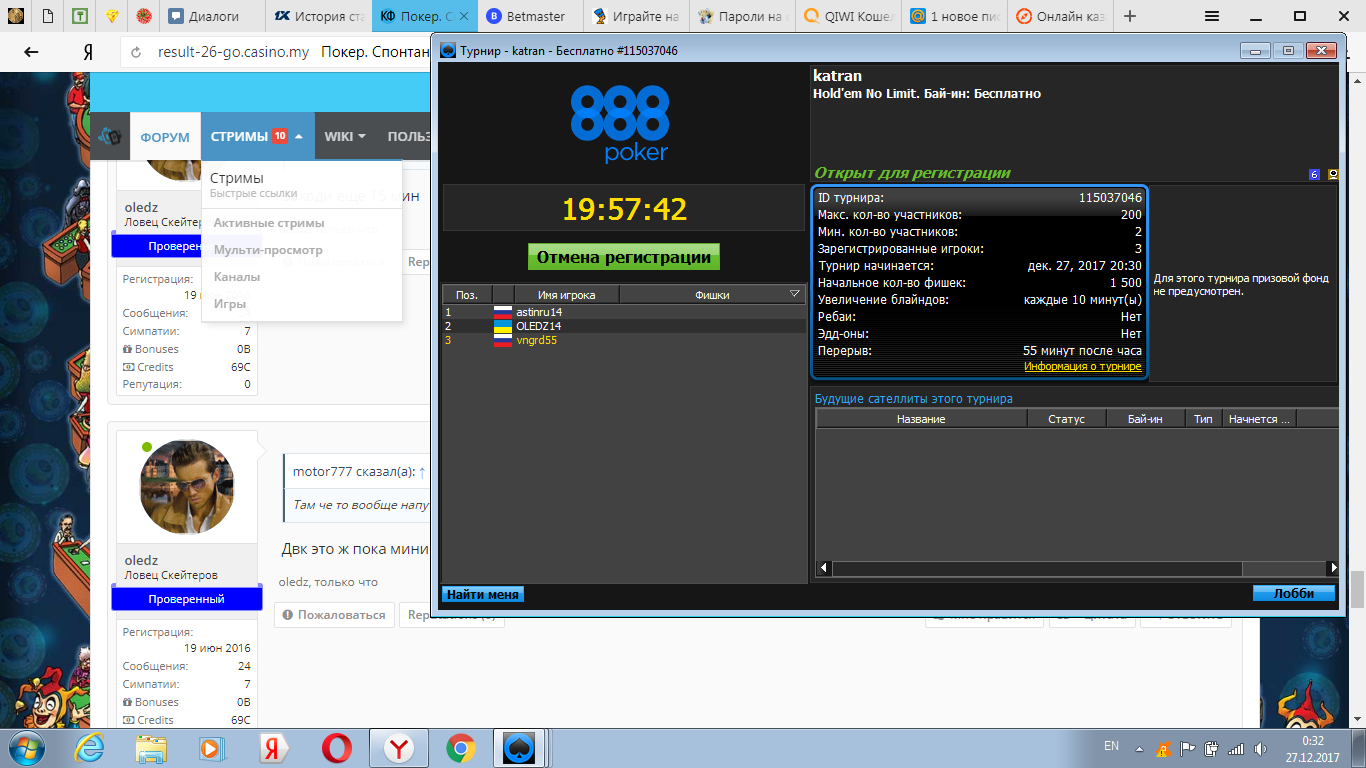
Task: Switch to the 'История ста' browser tab
Action: [319, 16]
